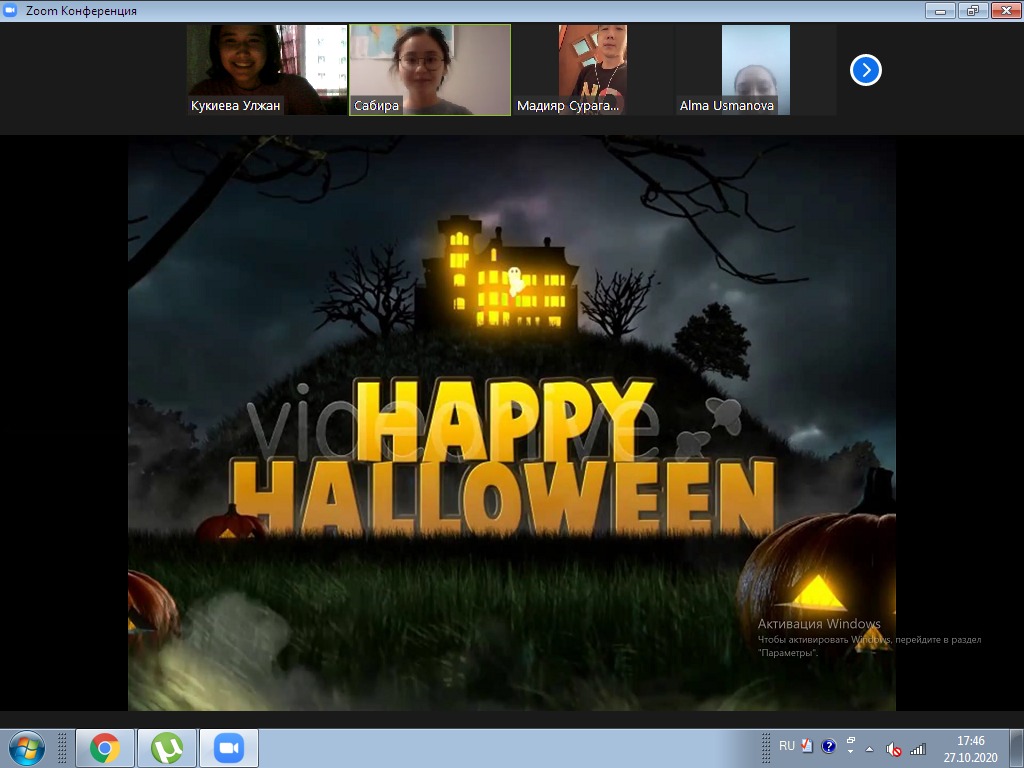Open the network signal tray icon

click(918, 749)
